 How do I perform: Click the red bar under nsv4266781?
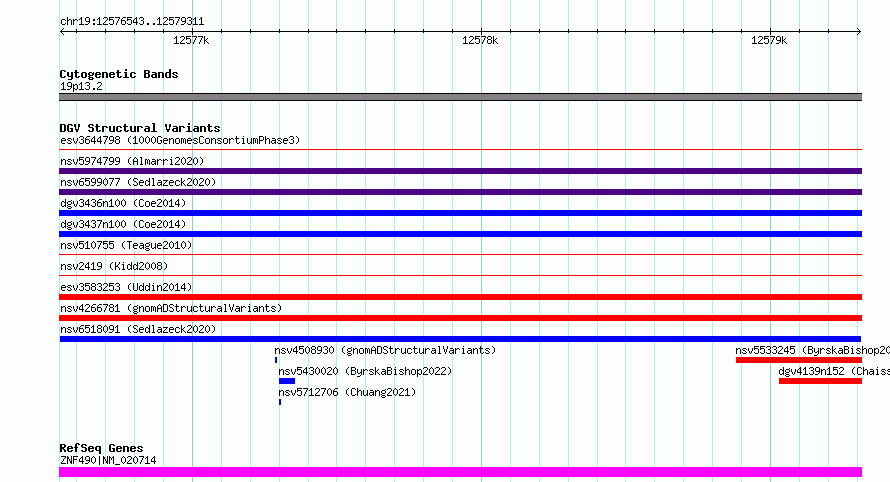(x=460, y=318)
